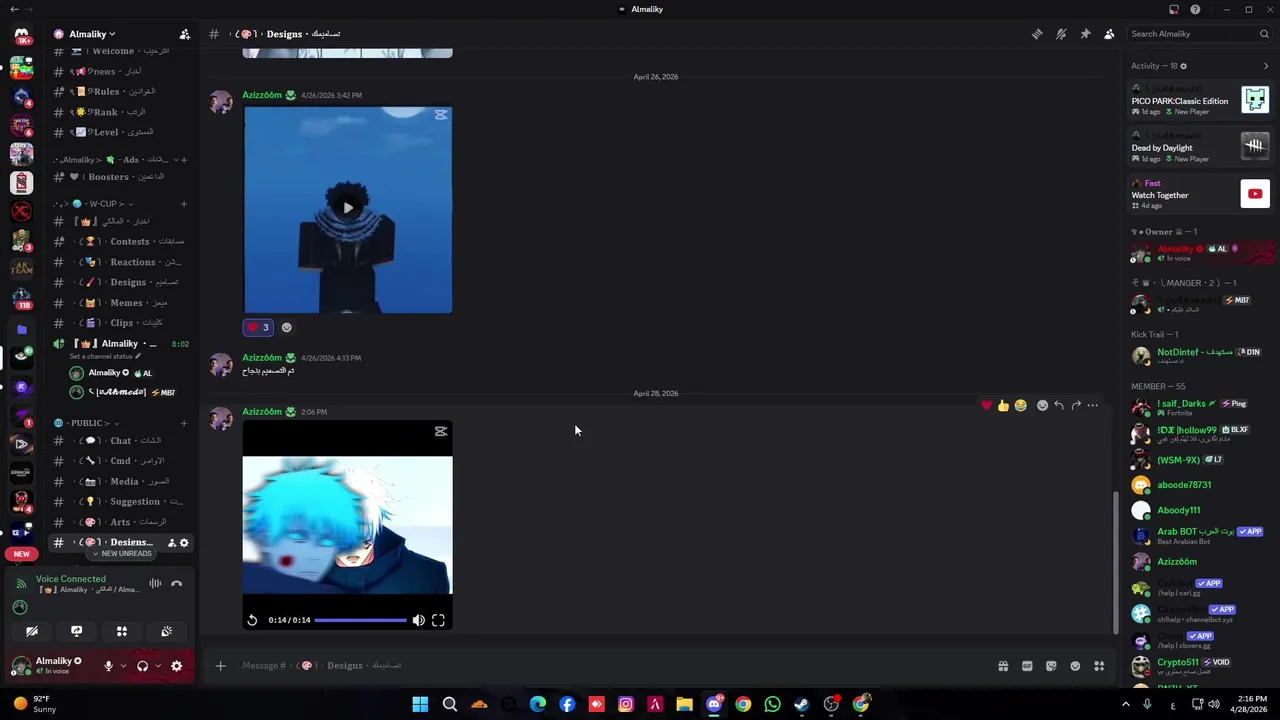Image resolution: width=1280 pixels, height=720 pixels.
Task: Open the Contests channel
Action: (120, 241)
